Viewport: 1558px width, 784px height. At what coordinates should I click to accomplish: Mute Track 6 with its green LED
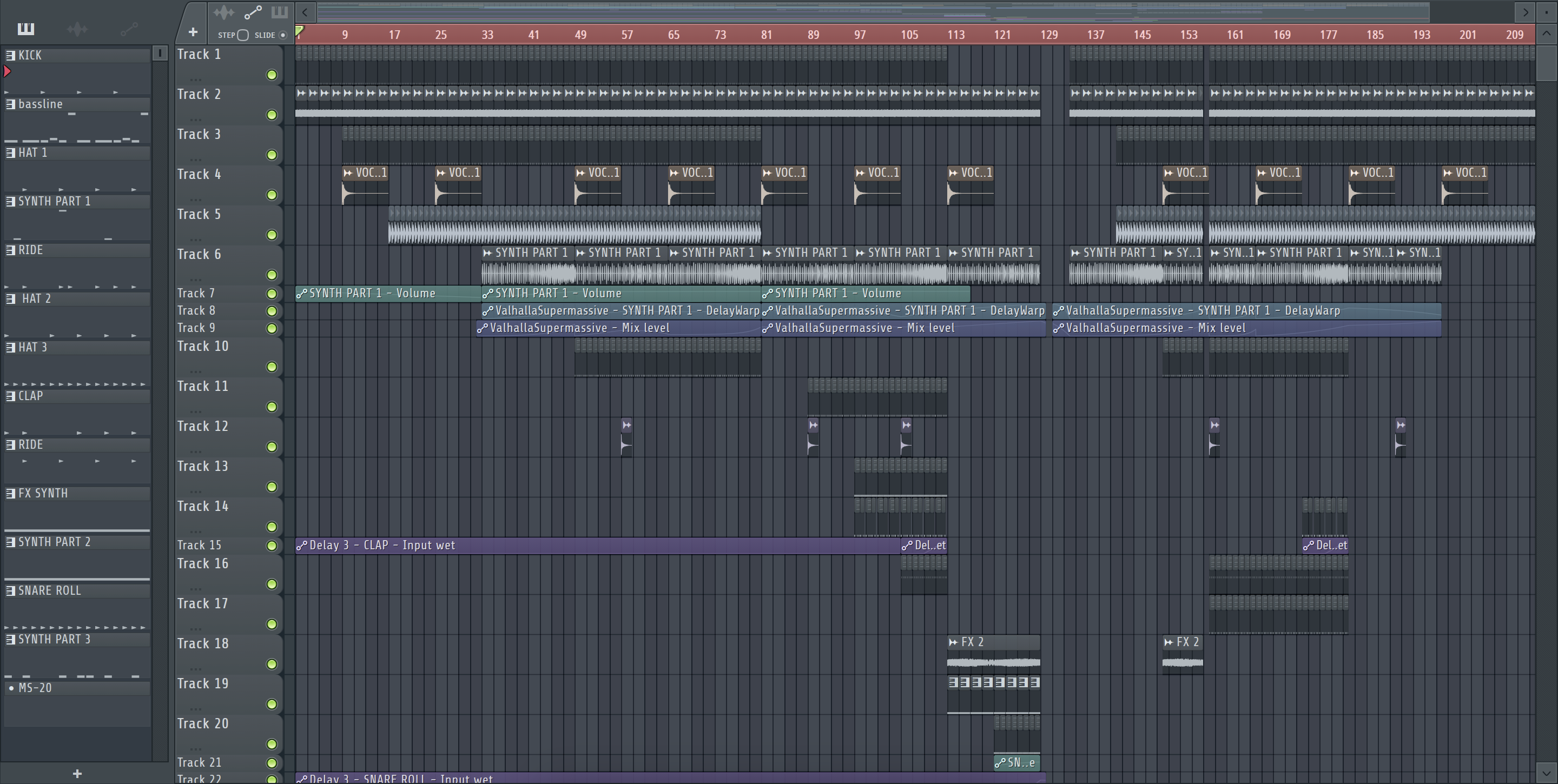(272, 275)
